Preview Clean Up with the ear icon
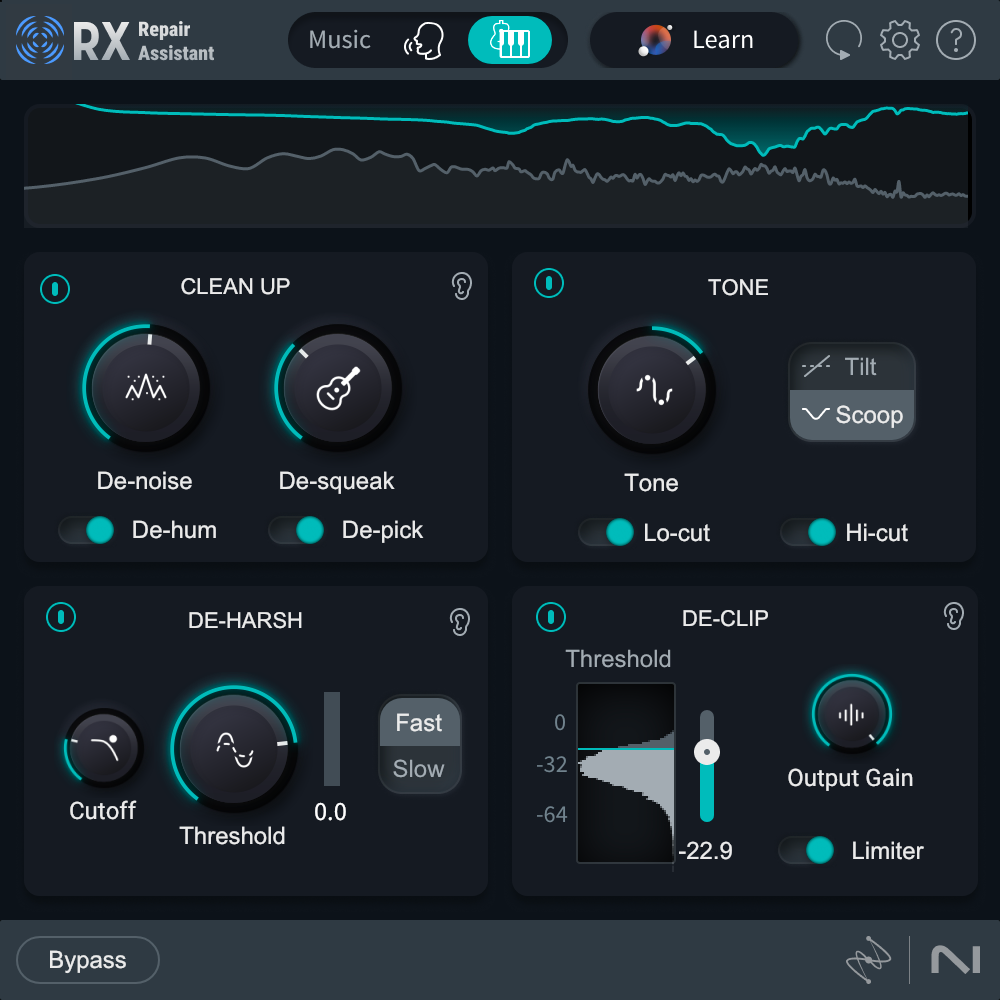The width and height of the screenshot is (1000, 1000). coord(460,287)
